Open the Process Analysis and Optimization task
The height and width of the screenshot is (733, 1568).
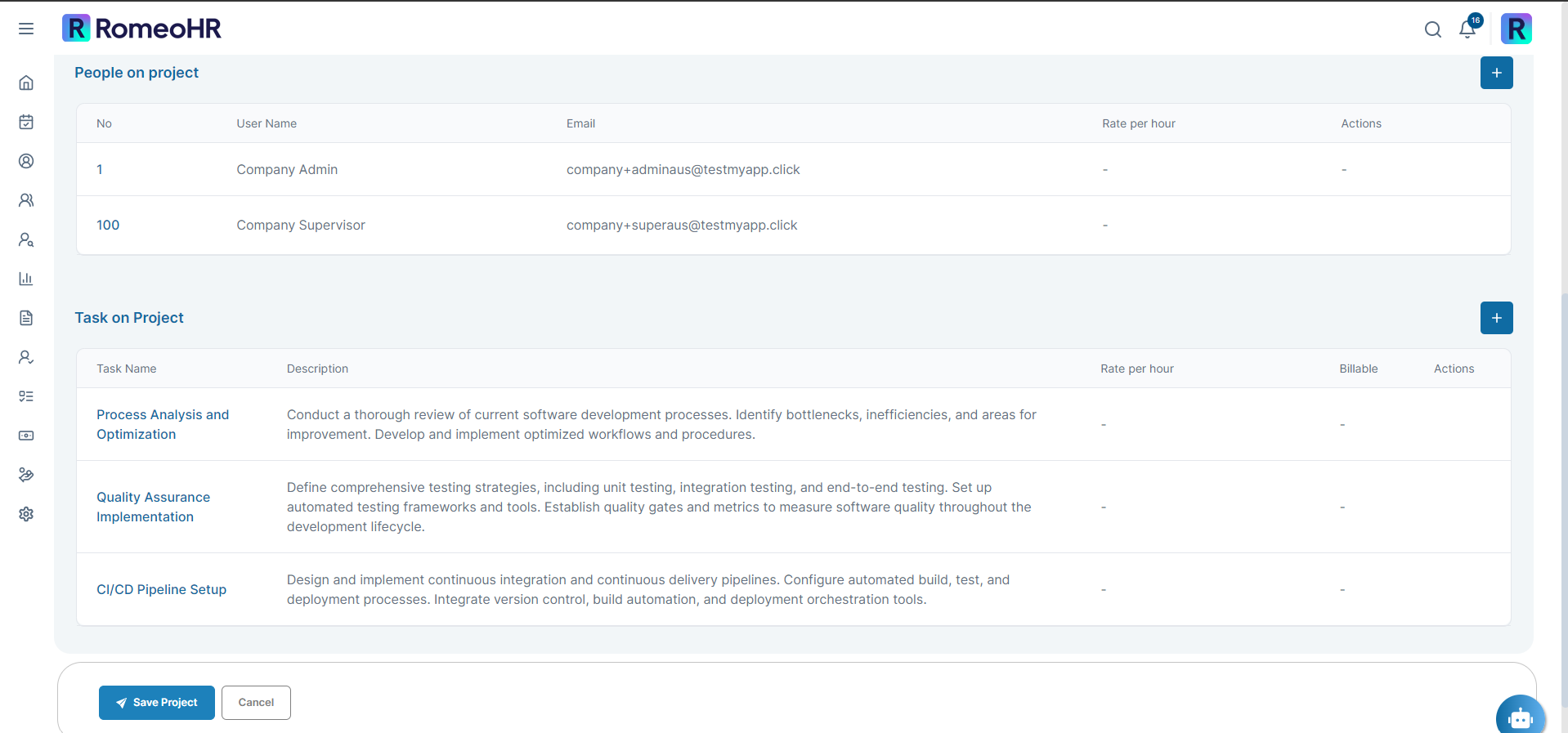(x=163, y=424)
